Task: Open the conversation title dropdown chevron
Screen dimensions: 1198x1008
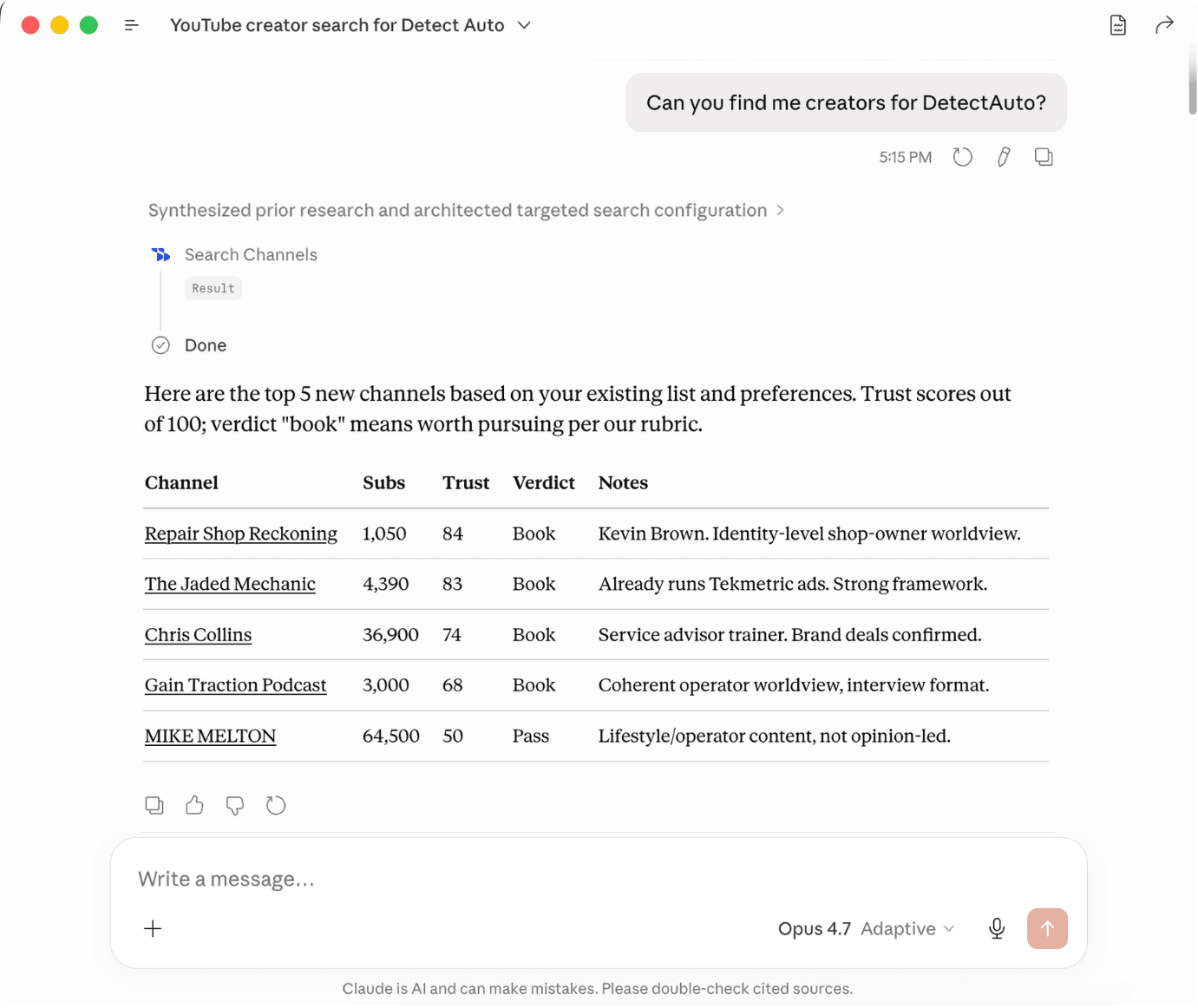Action: 524,25
